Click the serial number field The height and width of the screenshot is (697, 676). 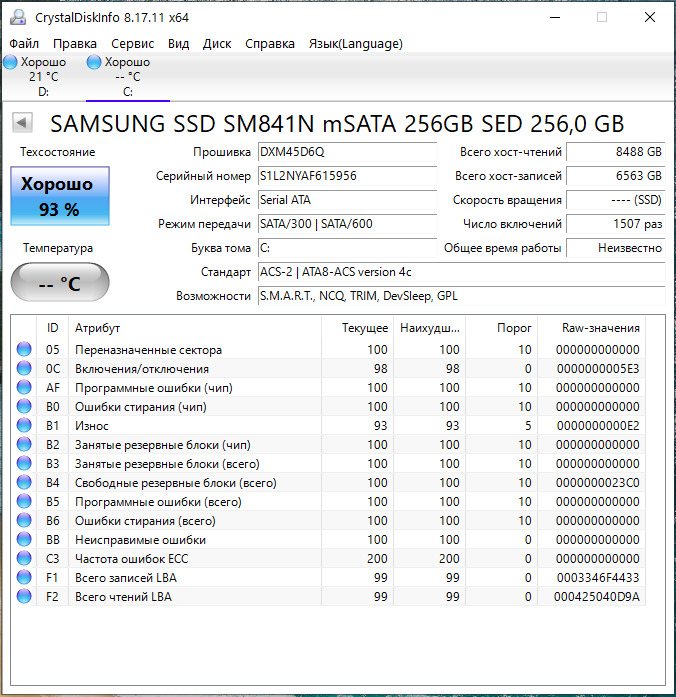[x=346, y=176]
